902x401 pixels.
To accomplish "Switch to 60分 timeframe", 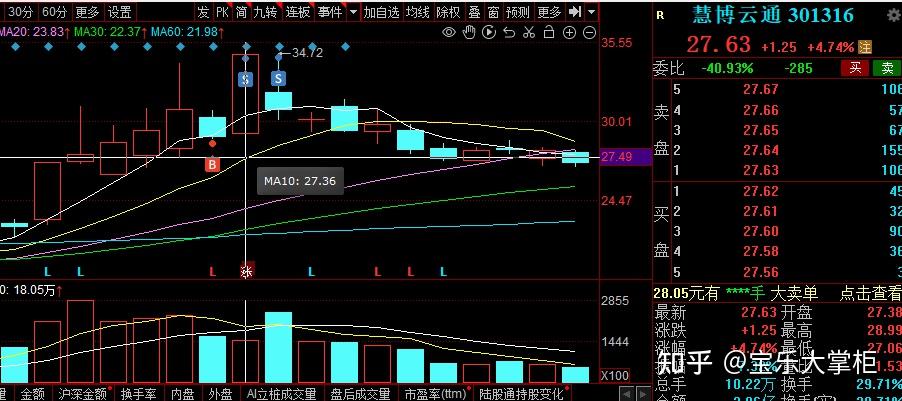I will [x=55, y=13].
